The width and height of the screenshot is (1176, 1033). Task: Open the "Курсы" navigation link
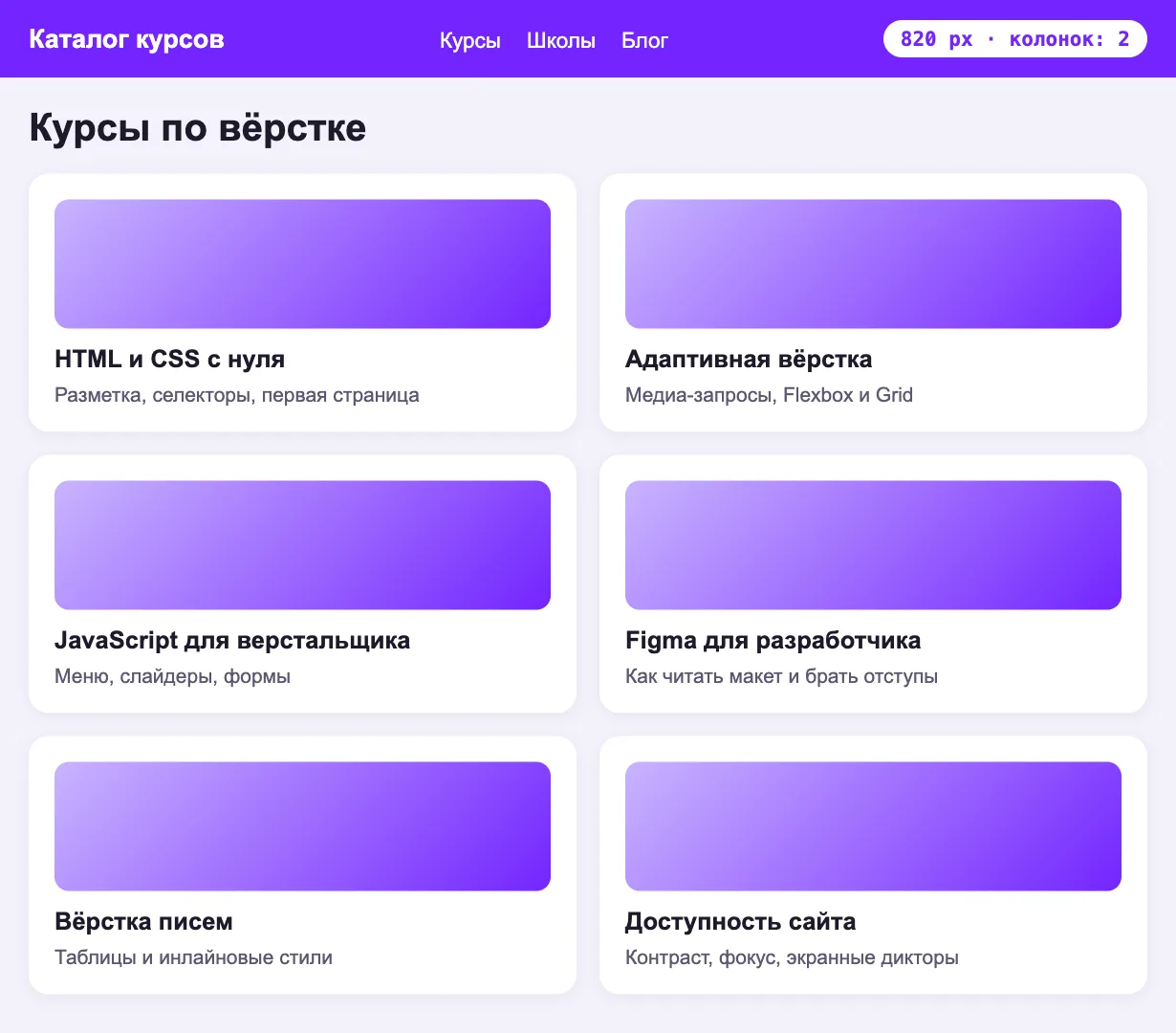pos(469,40)
